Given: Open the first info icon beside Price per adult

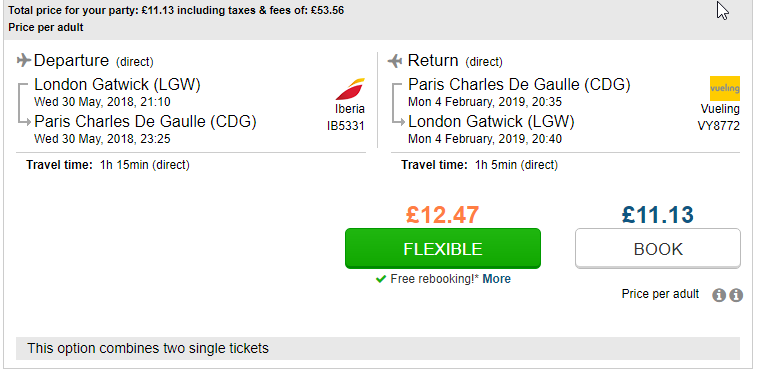Looking at the screenshot, I should click(x=719, y=295).
